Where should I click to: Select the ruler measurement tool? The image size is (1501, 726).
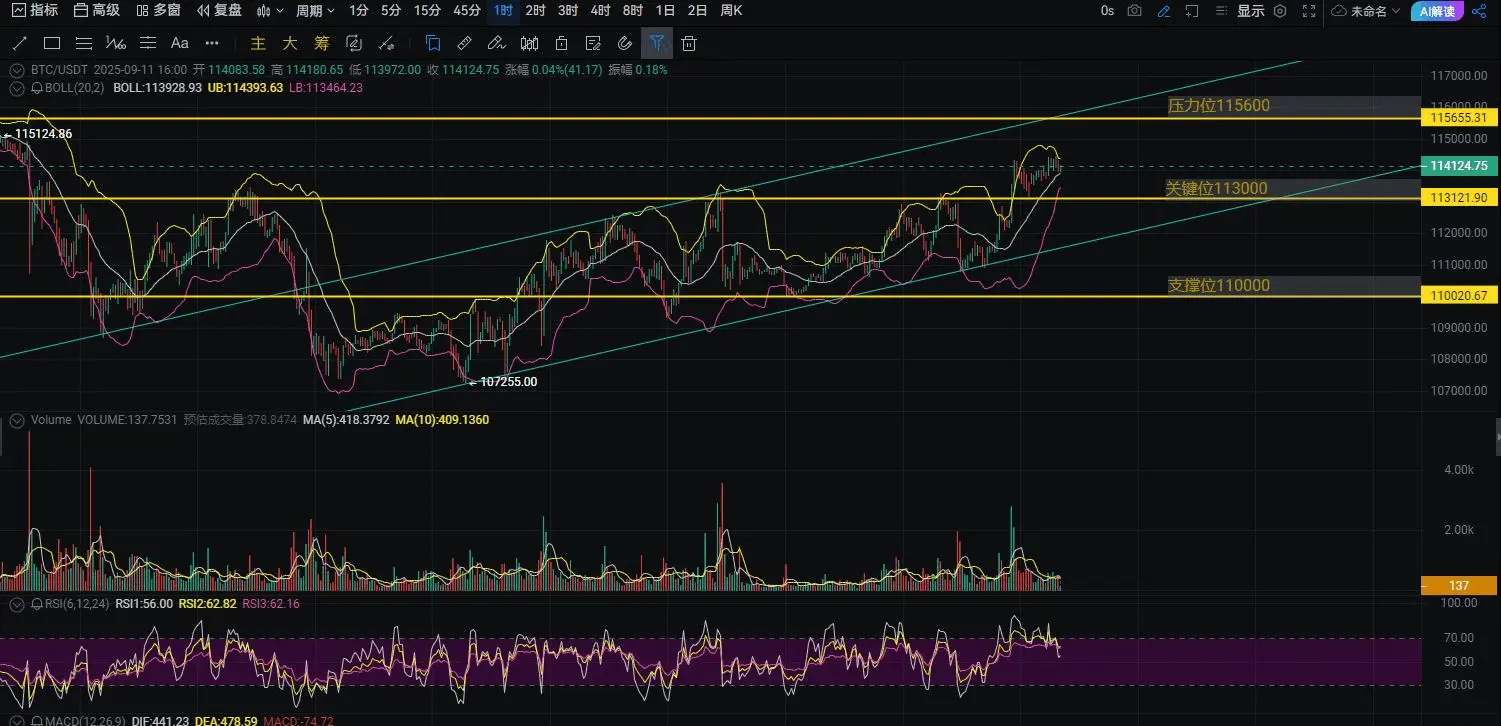coord(464,43)
